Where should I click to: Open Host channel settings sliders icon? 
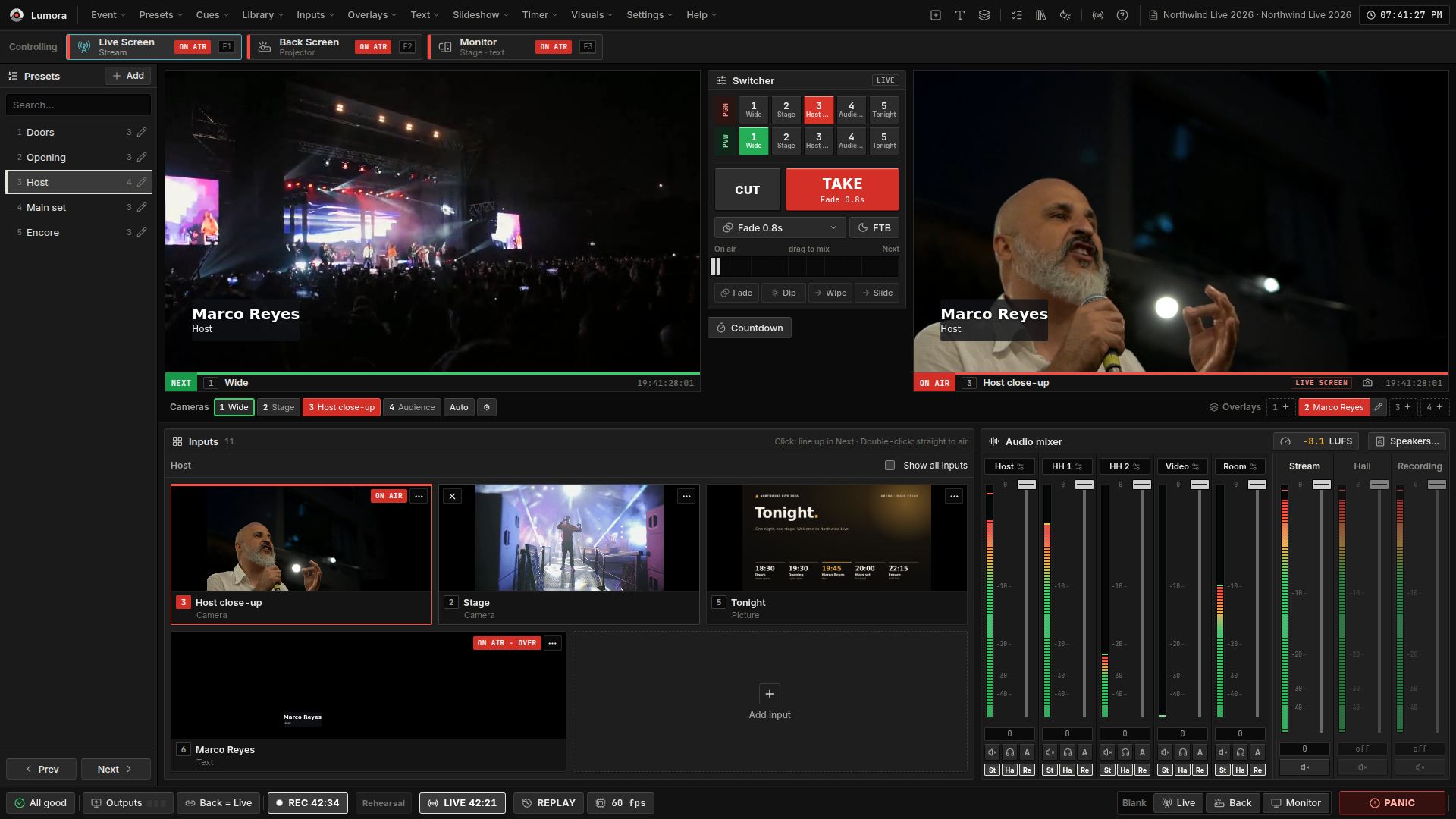coord(1021,466)
